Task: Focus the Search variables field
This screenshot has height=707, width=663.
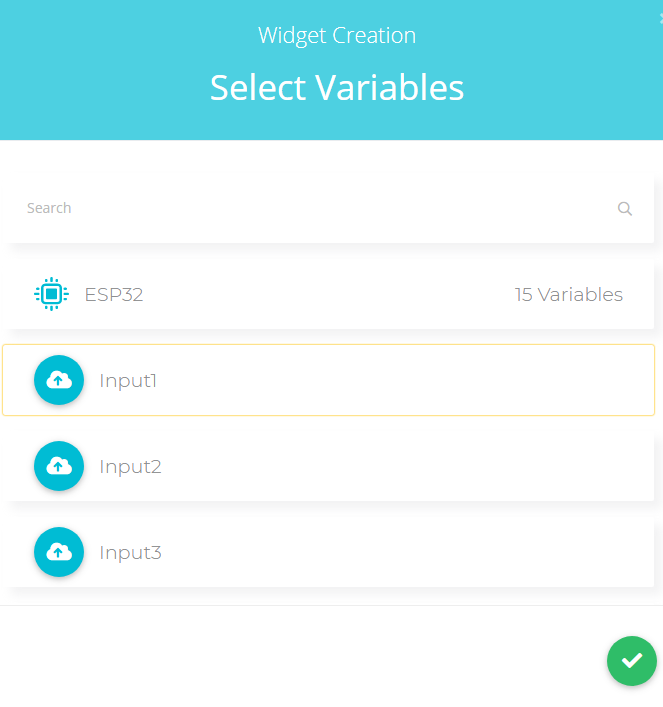Action: (x=300, y=209)
